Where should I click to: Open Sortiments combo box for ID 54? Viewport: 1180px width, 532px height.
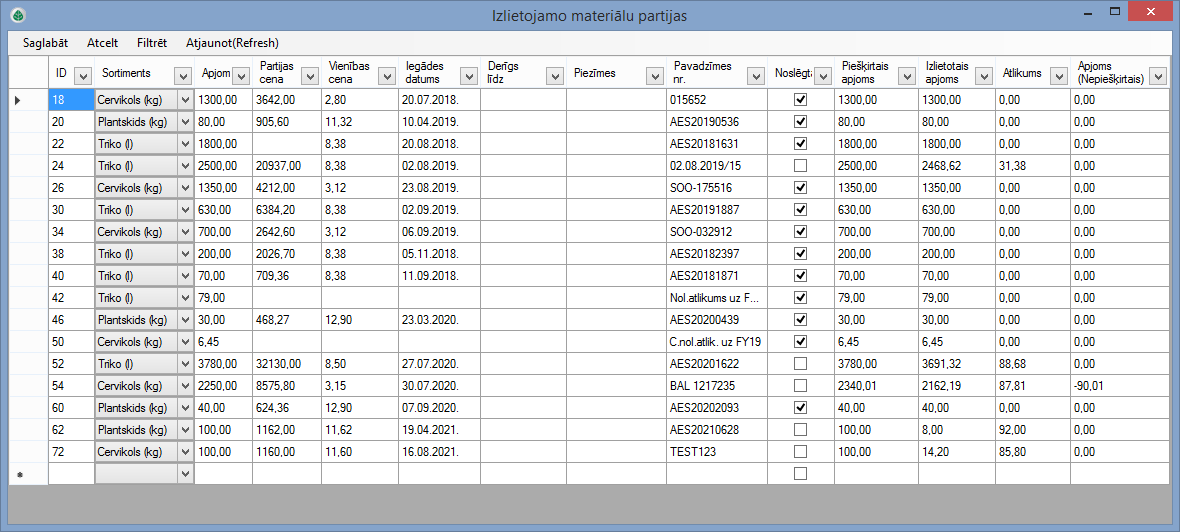click(185, 386)
